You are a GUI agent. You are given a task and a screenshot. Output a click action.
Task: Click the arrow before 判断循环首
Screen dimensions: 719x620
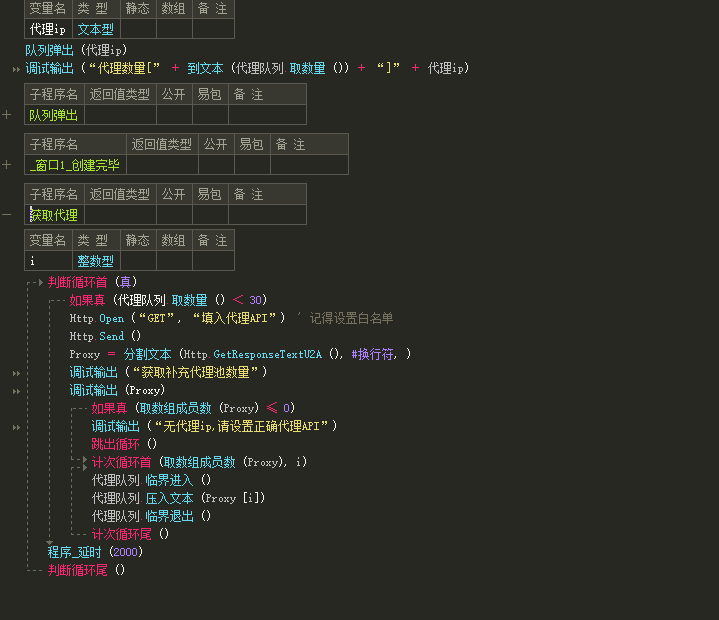click(40, 282)
